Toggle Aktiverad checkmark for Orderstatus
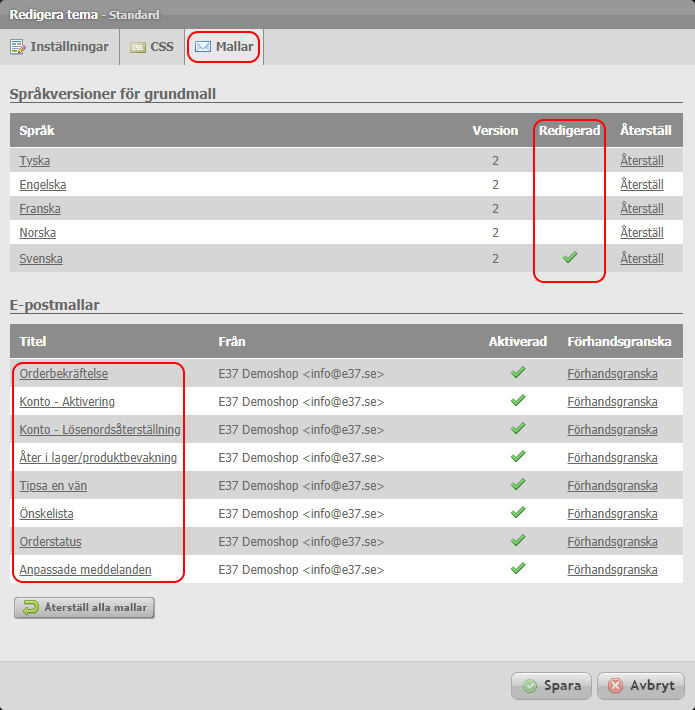The height and width of the screenshot is (710, 695). click(x=518, y=540)
